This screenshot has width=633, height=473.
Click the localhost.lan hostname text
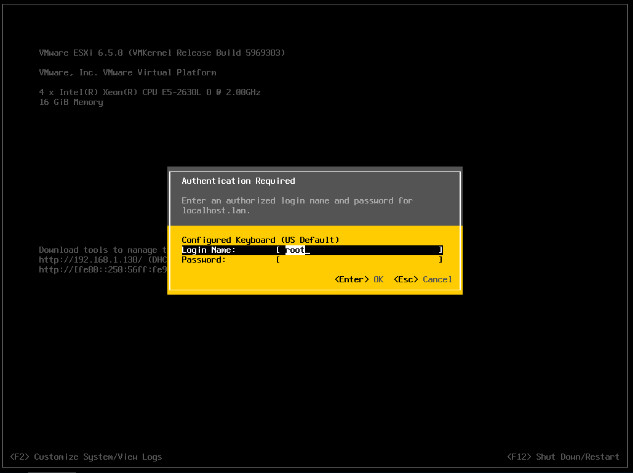216,211
